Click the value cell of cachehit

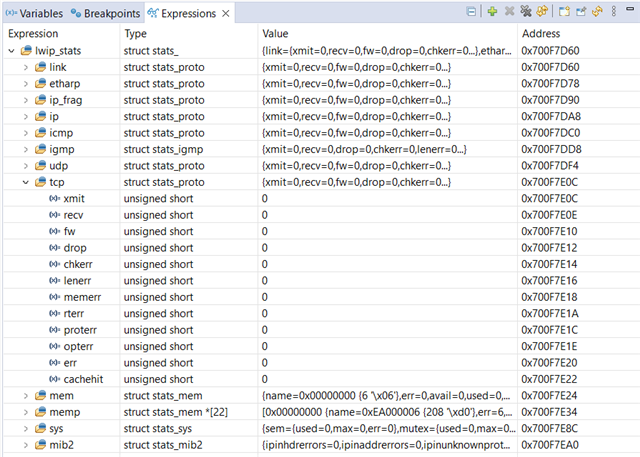[388, 379]
